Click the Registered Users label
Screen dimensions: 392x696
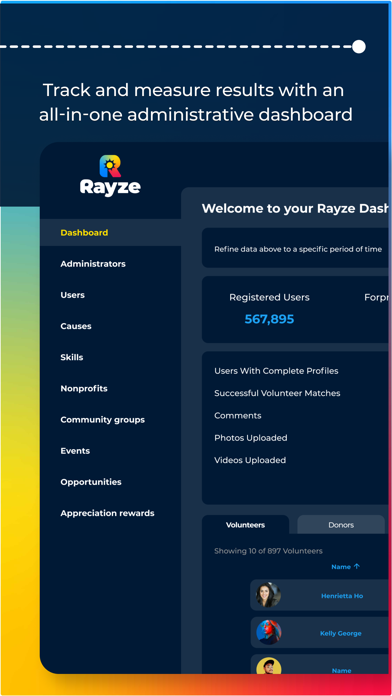click(269, 297)
